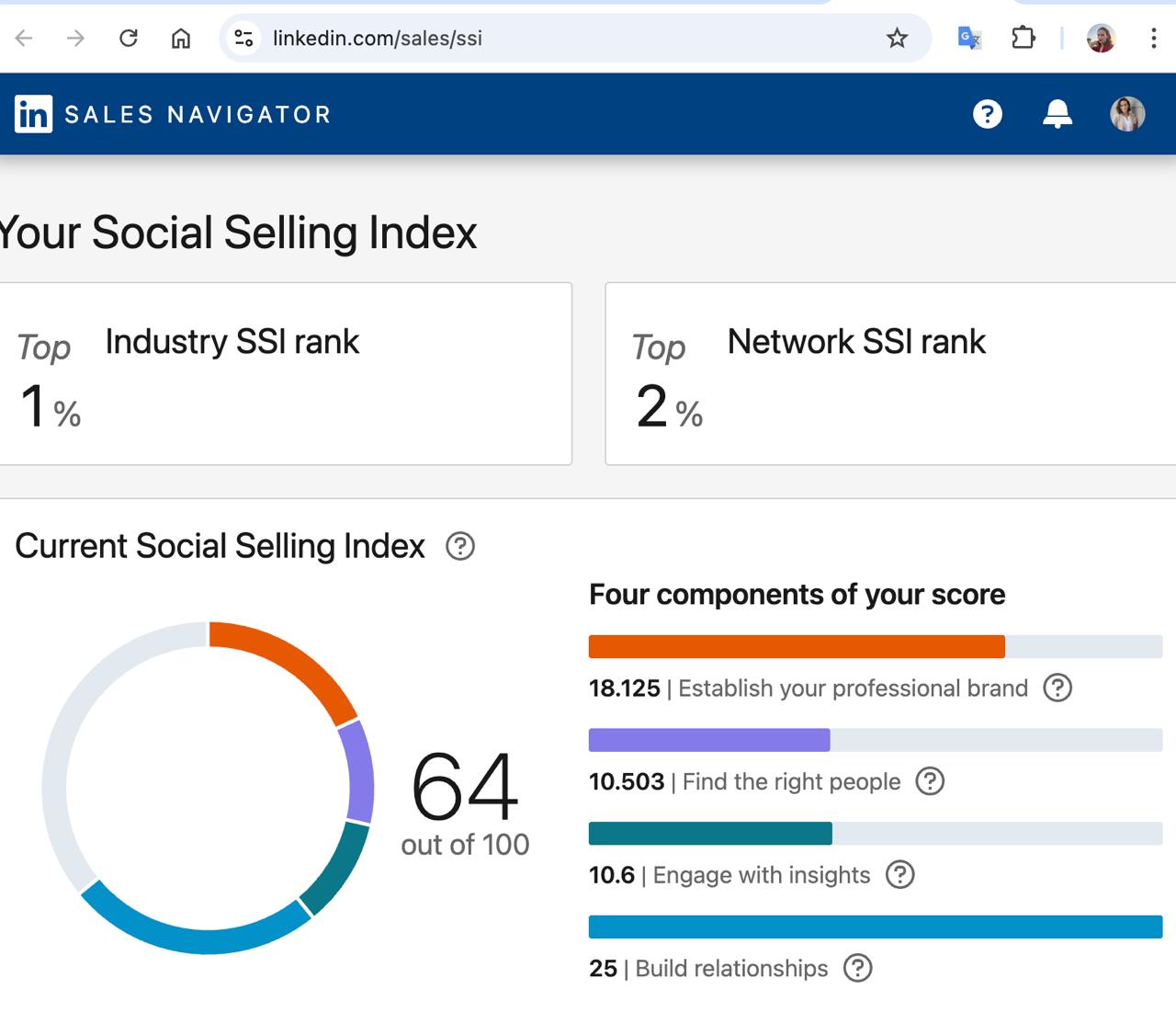Screen dimensions: 1176x1035
Task: Click the Chrome profile avatar
Action: (1101, 38)
